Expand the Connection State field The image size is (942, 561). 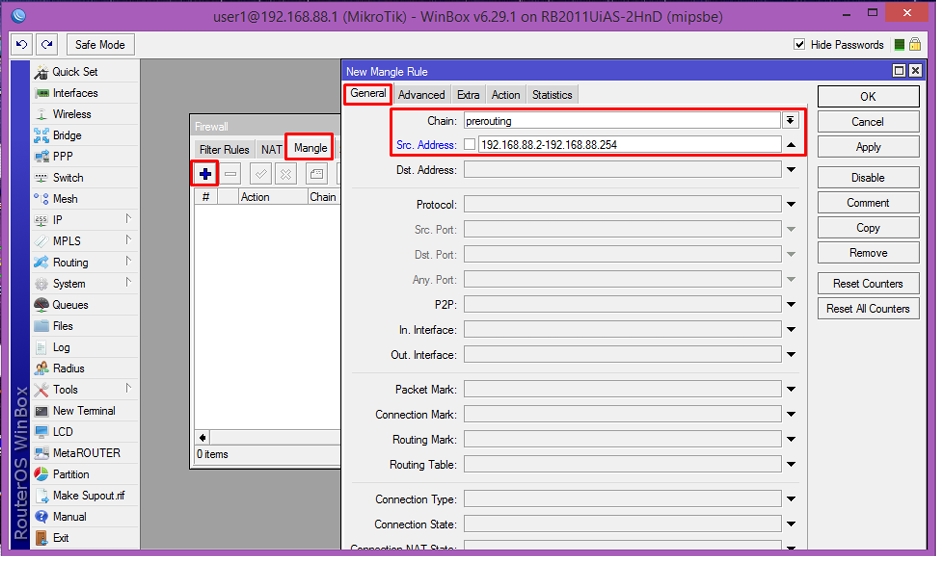[791, 524]
